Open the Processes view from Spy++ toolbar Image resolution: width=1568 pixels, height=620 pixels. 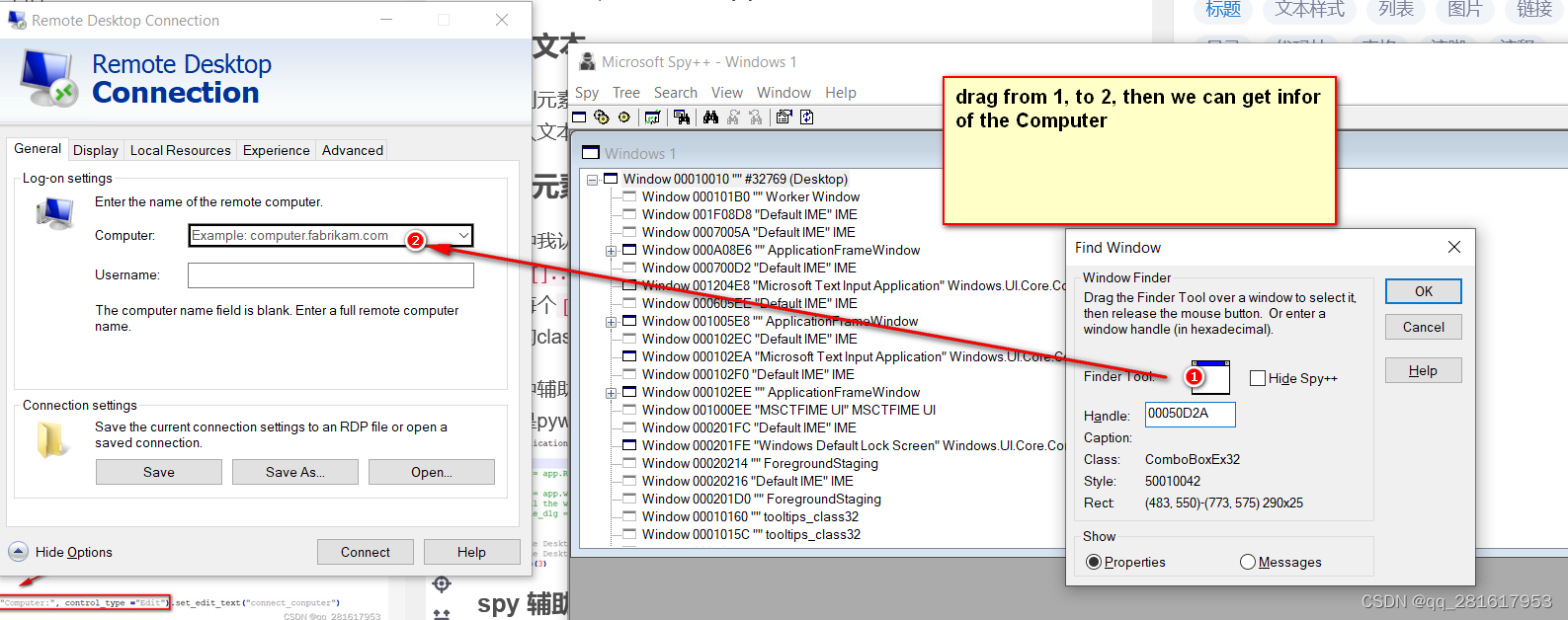pyautogui.click(x=601, y=117)
